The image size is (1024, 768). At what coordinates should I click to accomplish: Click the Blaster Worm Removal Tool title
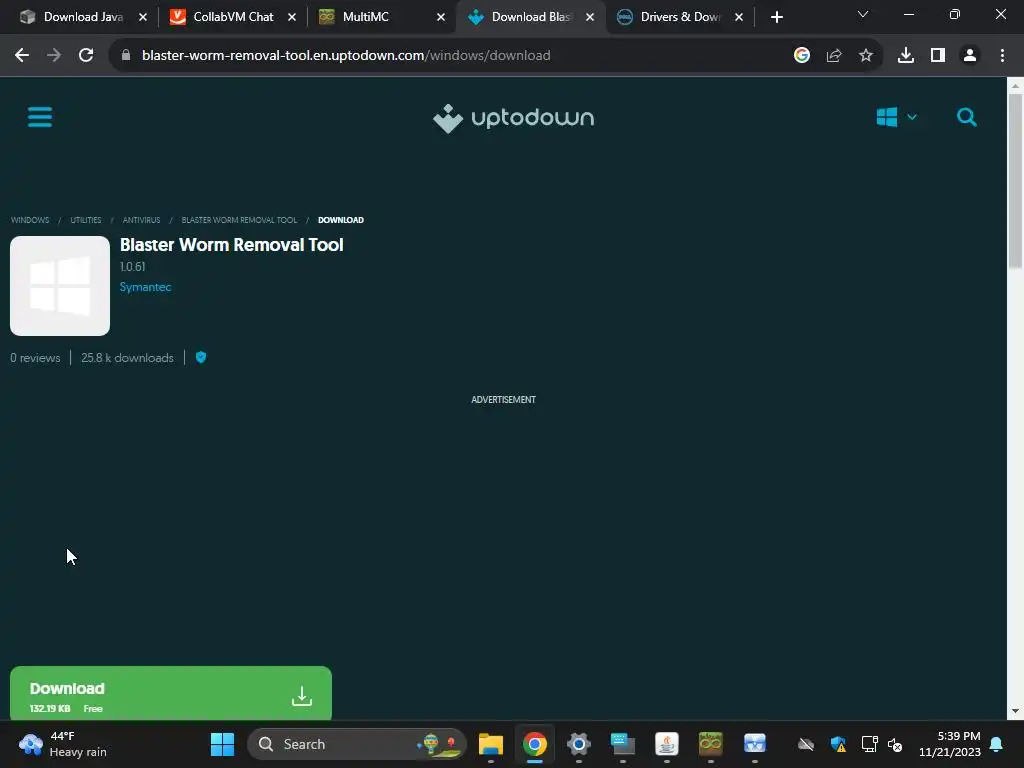pos(231,245)
